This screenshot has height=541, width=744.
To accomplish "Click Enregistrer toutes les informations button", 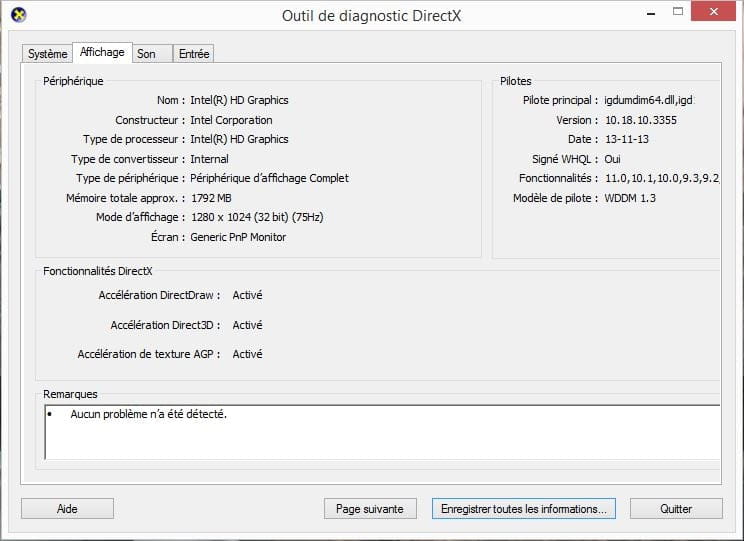I will (524, 509).
